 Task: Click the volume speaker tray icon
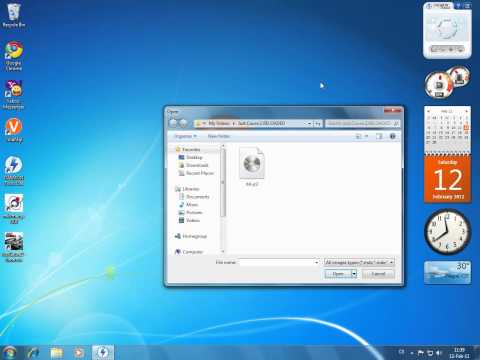click(439, 353)
